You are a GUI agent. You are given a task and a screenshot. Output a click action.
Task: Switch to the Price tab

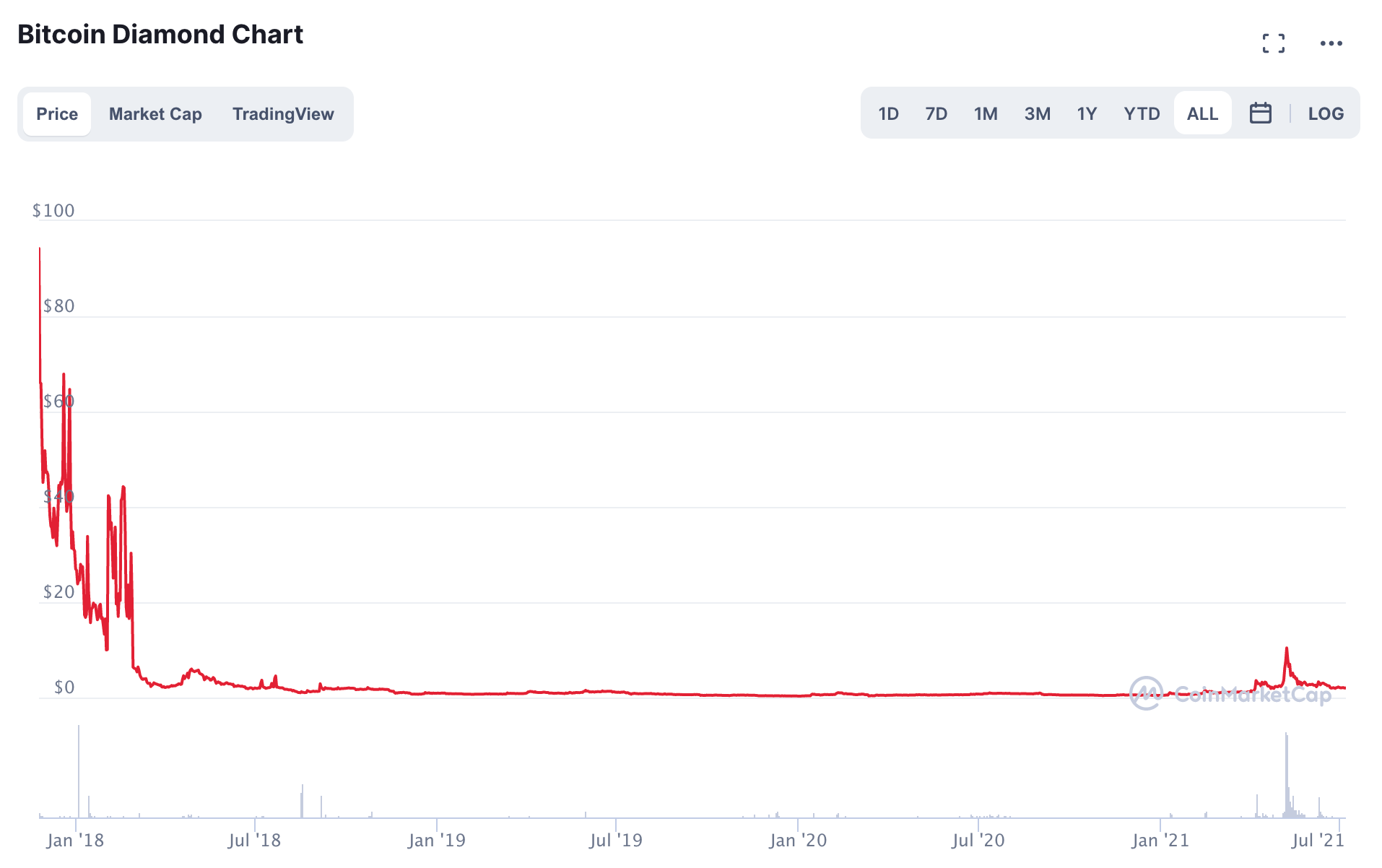click(x=57, y=114)
